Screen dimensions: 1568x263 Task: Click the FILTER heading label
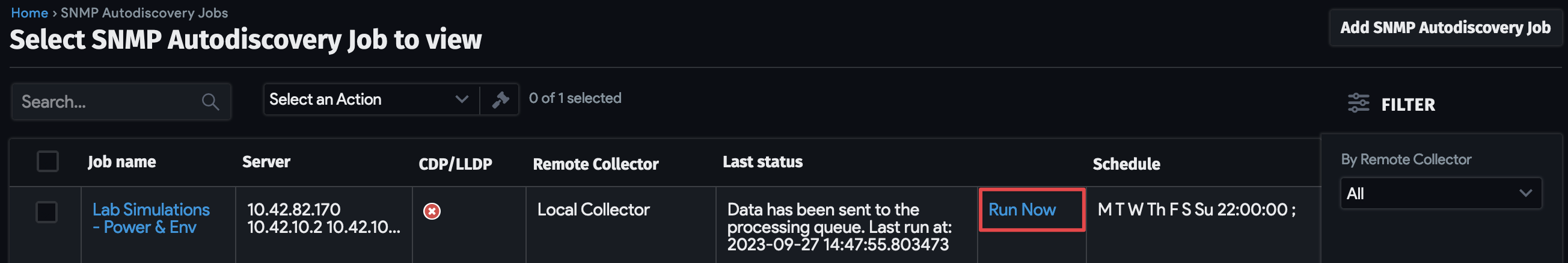point(1408,105)
